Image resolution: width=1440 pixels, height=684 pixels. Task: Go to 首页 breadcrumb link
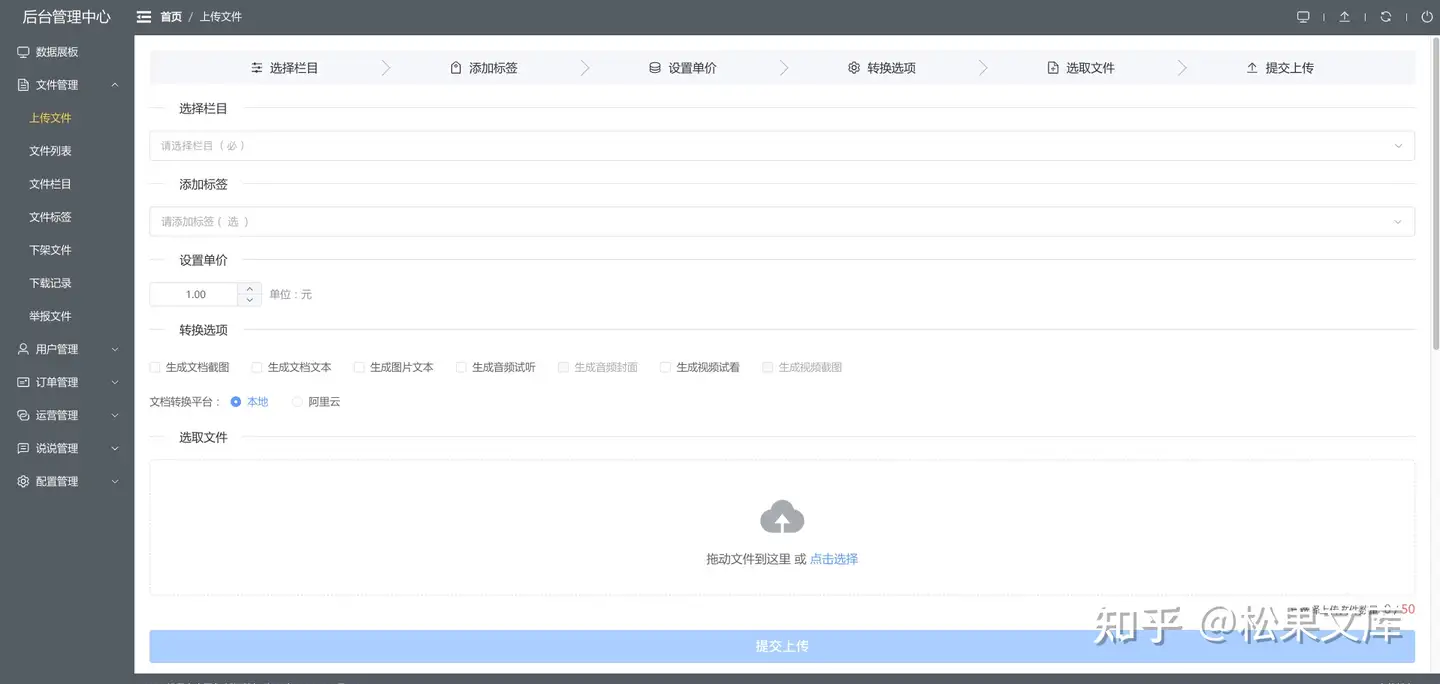[x=171, y=17]
